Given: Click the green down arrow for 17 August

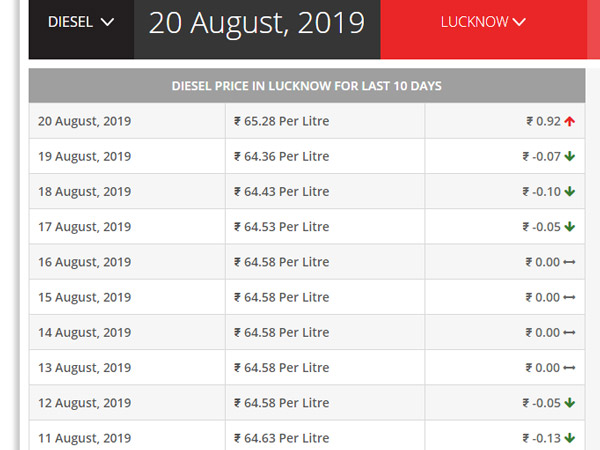Looking at the screenshot, I should point(570,227).
